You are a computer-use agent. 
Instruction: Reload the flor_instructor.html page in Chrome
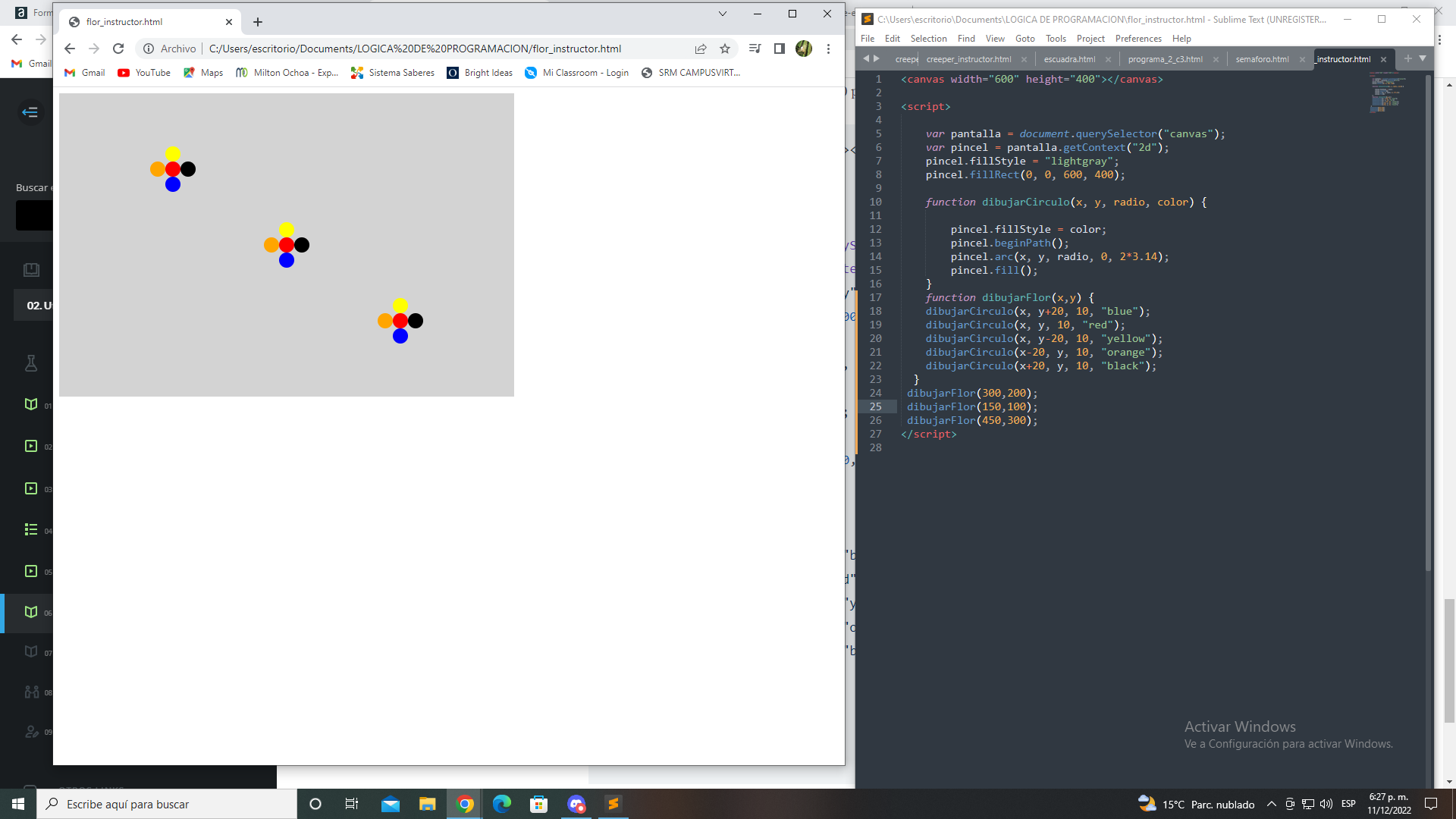tap(118, 49)
